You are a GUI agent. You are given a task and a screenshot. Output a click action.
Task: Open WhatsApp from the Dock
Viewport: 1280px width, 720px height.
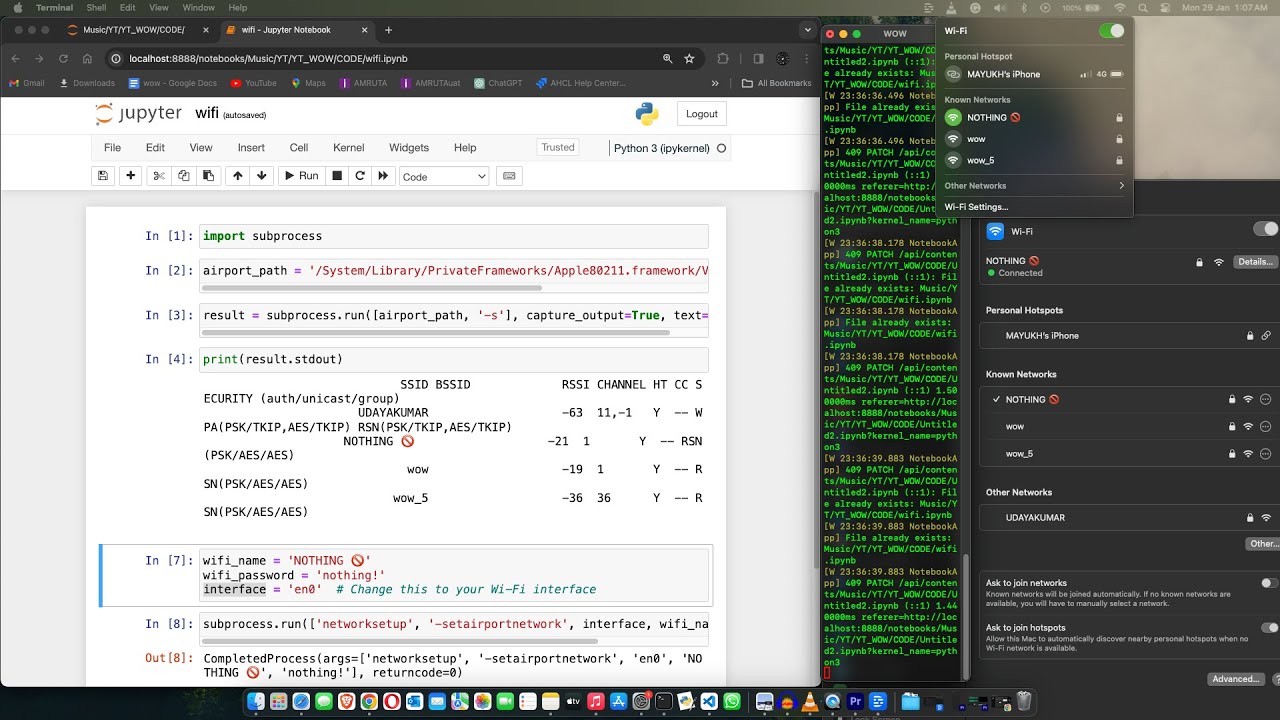pyautogui.click(x=732, y=702)
